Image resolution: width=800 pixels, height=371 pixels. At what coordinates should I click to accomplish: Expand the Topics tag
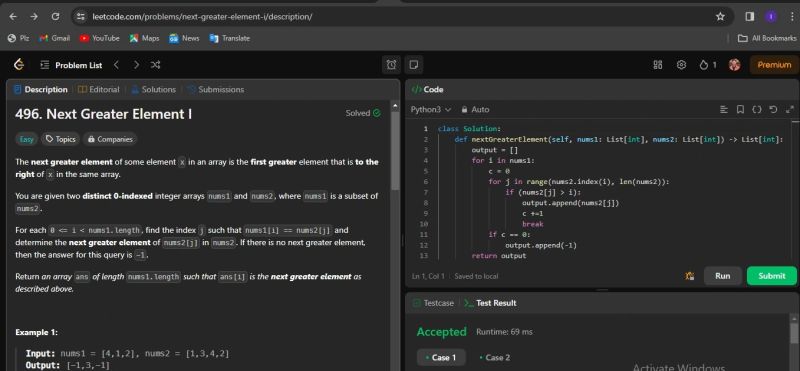click(60, 139)
